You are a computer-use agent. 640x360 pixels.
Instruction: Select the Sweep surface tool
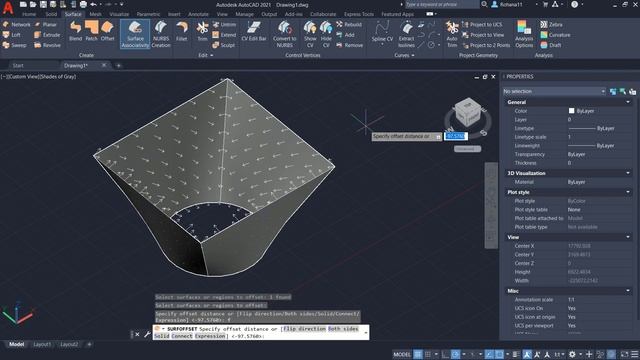click(14, 45)
